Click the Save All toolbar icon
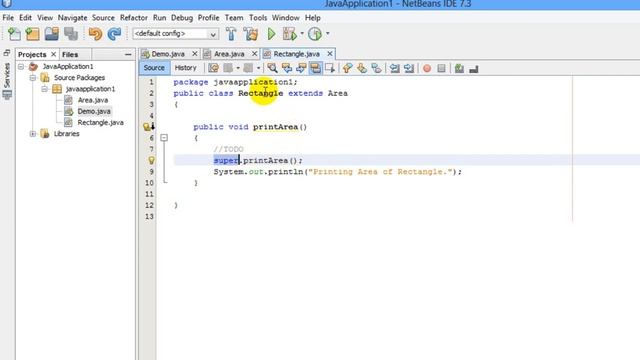Viewport: 640px width, 360px height. [x=71, y=34]
